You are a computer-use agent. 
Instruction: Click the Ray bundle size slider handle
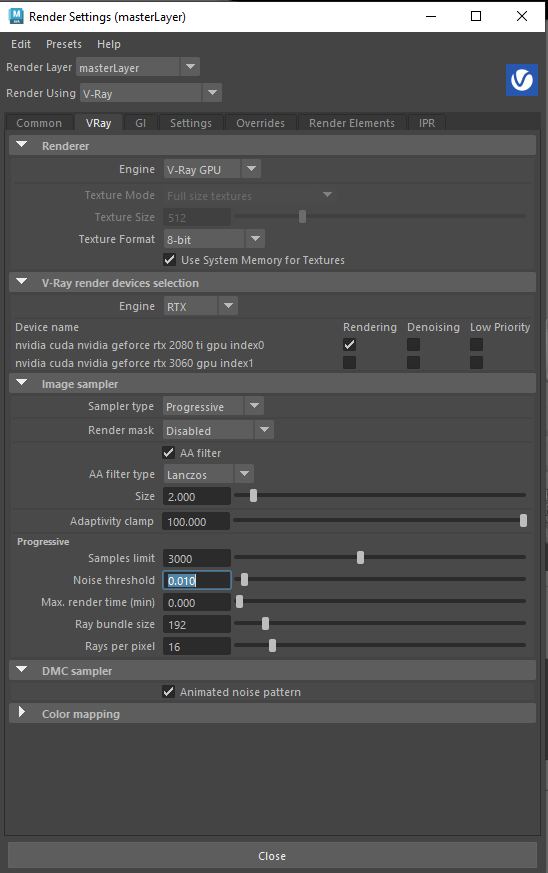click(x=266, y=624)
